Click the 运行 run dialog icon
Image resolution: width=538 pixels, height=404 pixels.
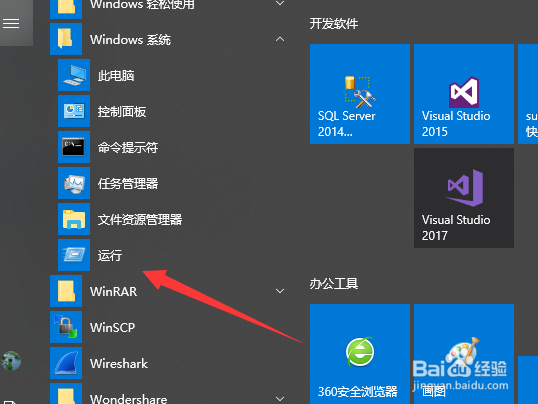coord(74,255)
